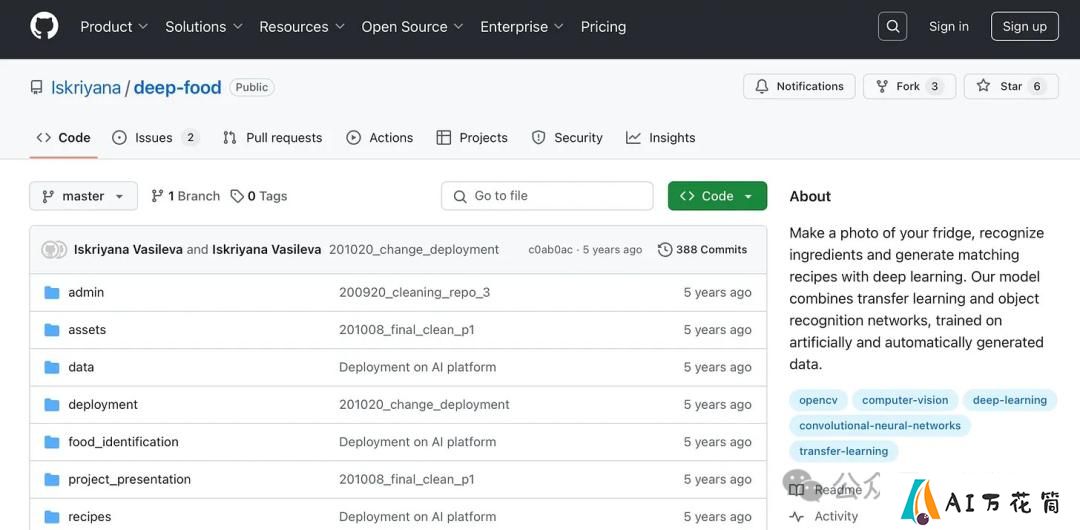The image size is (1080, 530).
Task: Open the Actions tab
Action: (x=380, y=138)
